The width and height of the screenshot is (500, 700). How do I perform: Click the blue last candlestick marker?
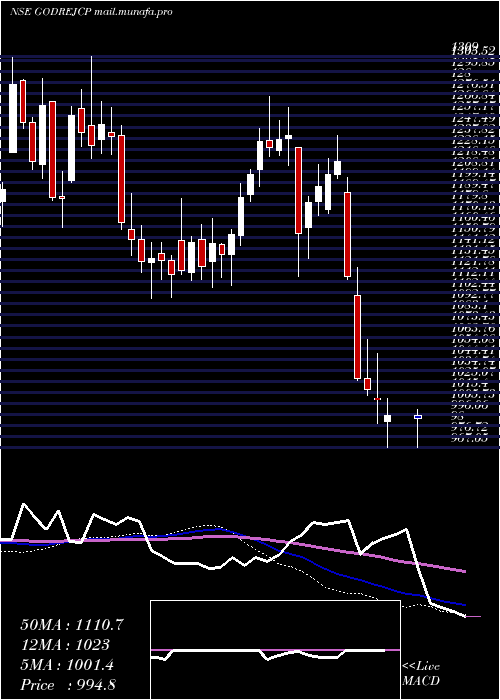coord(418,417)
